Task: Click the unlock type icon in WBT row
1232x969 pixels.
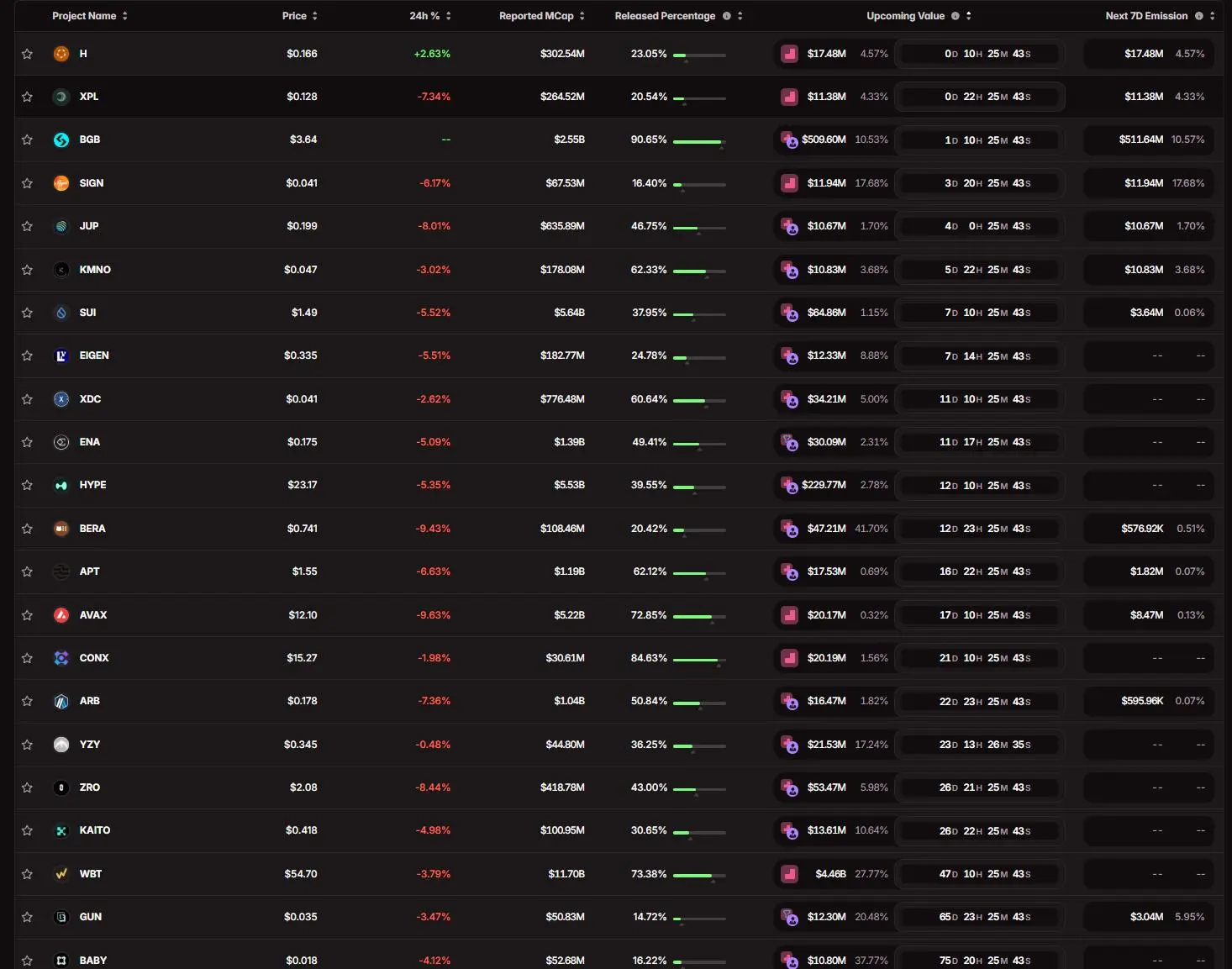Action: point(789,874)
